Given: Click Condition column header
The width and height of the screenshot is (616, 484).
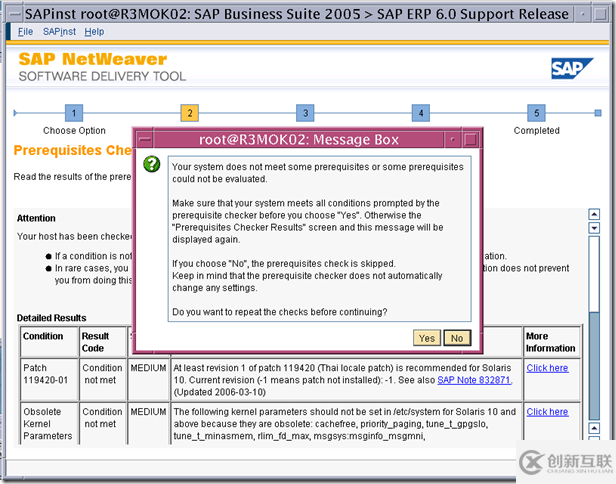Looking at the screenshot, I should pyautogui.click(x=49, y=342).
